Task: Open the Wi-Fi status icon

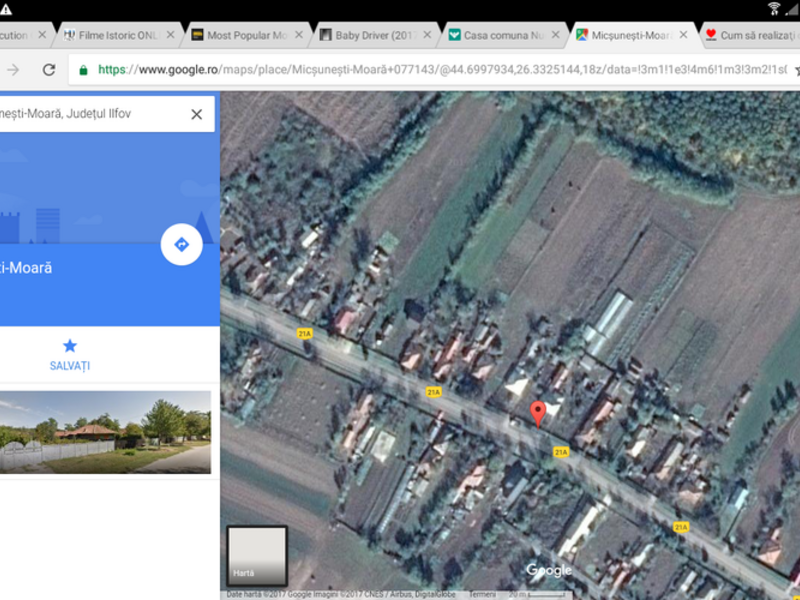Action: click(x=773, y=9)
